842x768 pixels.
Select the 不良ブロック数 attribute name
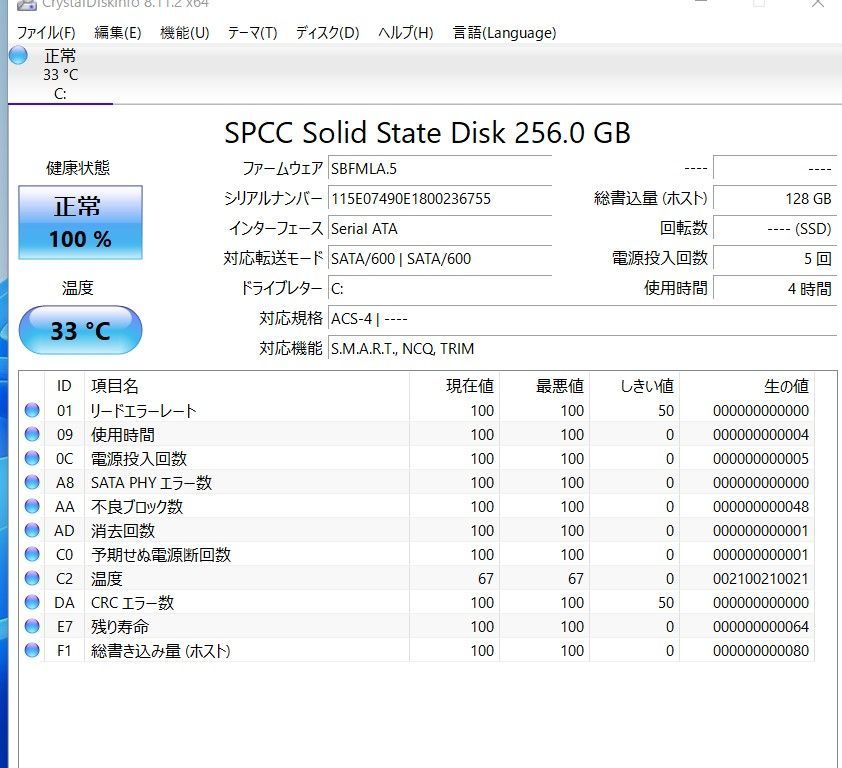point(137,507)
